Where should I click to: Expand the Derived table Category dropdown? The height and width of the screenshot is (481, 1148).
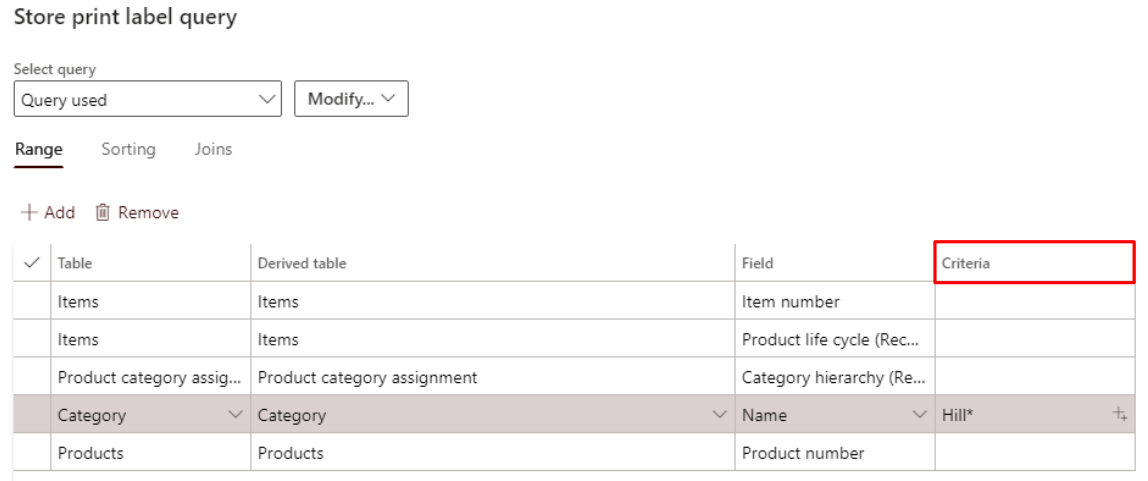point(719,415)
